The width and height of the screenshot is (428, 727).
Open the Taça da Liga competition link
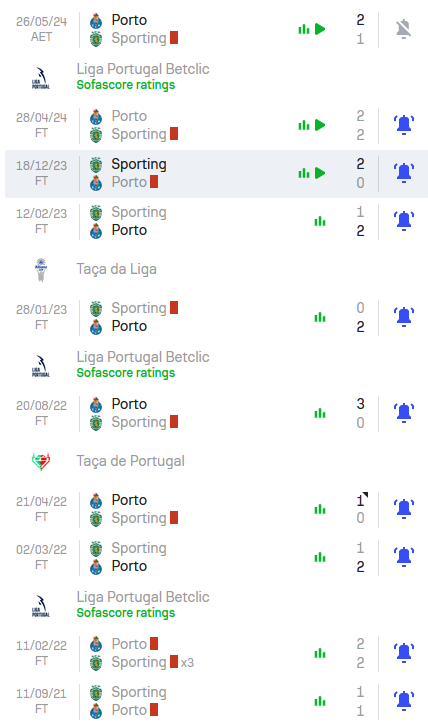(x=116, y=269)
